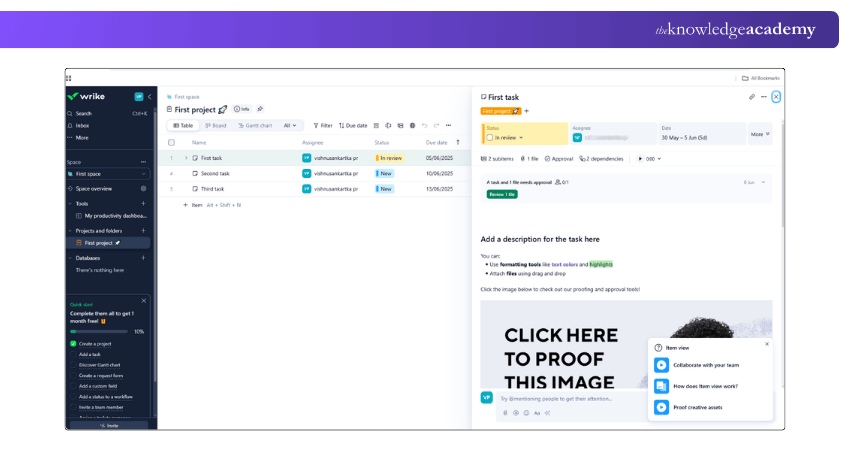Add a new project via Projects and folders plus

pyautogui.click(x=143, y=231)
